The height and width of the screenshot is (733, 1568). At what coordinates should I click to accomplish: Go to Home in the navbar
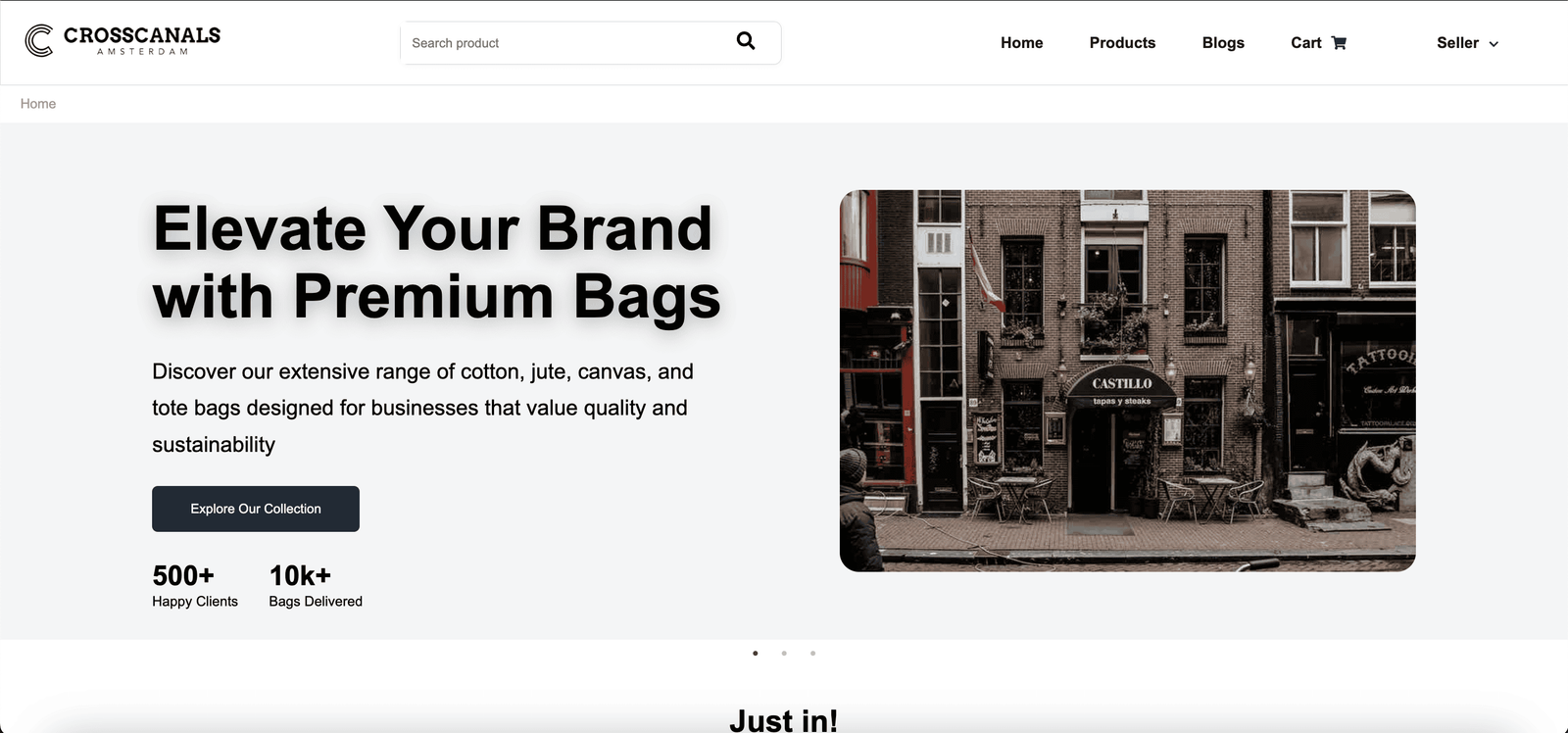coord(1021,43)
